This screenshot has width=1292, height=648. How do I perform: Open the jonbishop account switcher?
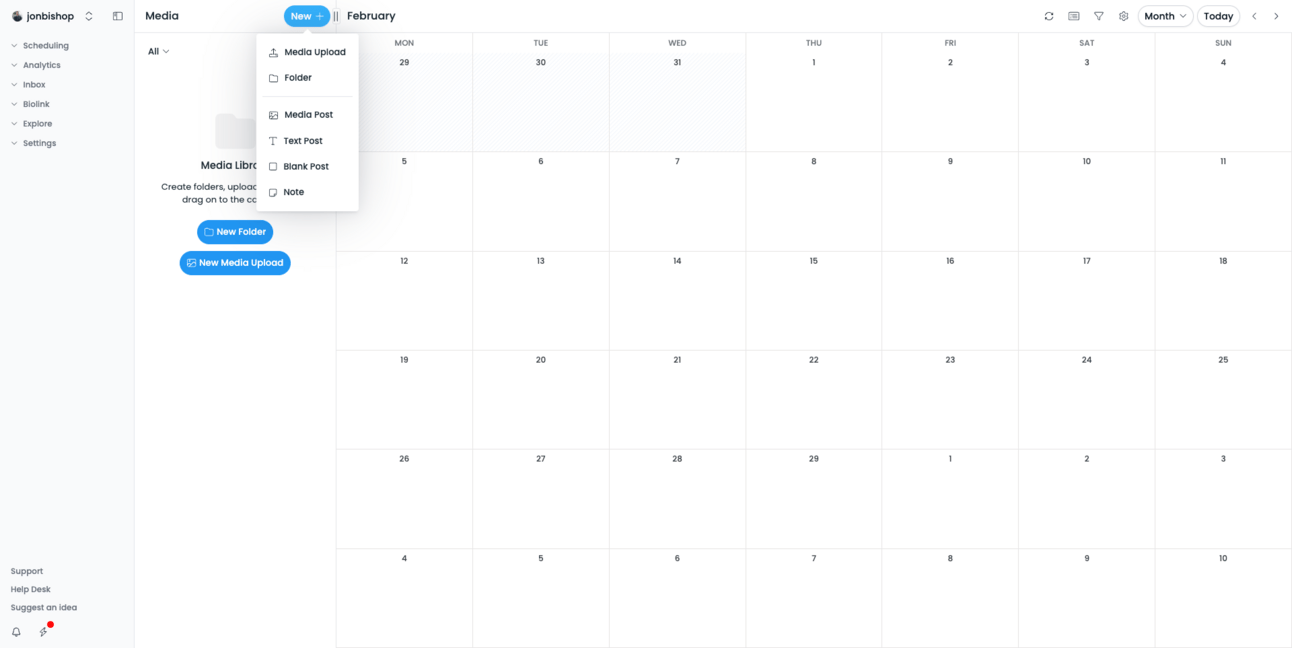(53, 16)
